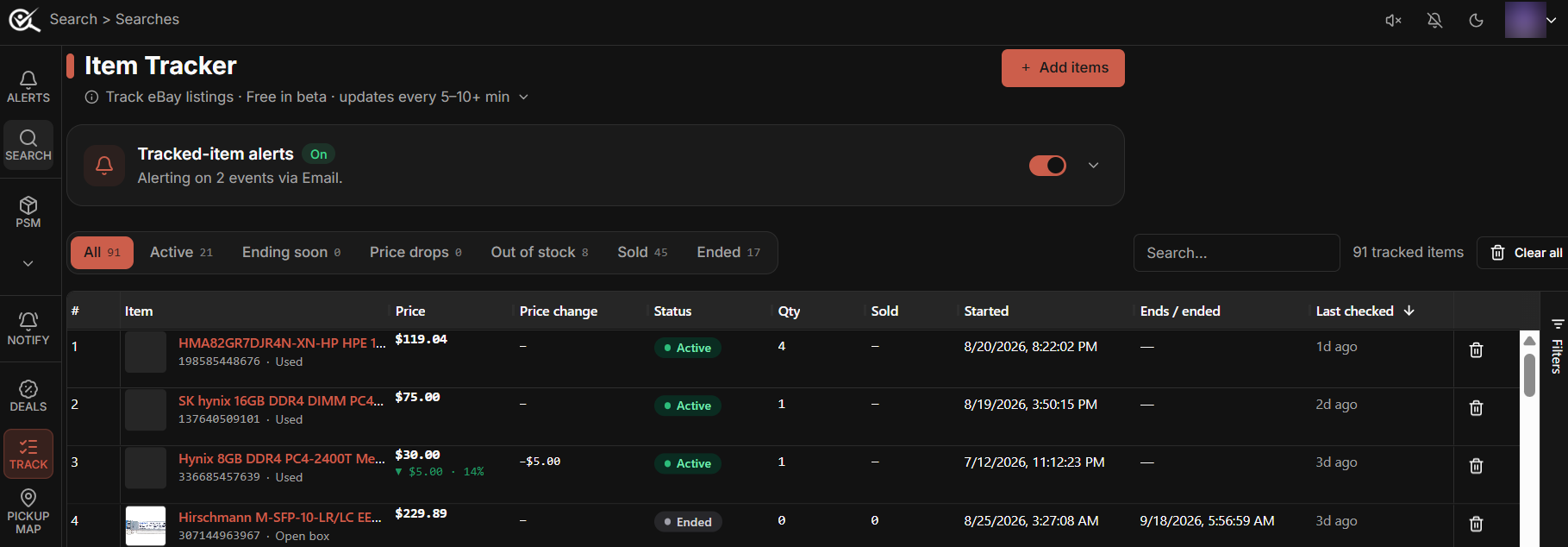Open Hynix 8GB DDR4 PC4-2400T listing
Screen dimensions: 1568x547
tap(282, 459)
